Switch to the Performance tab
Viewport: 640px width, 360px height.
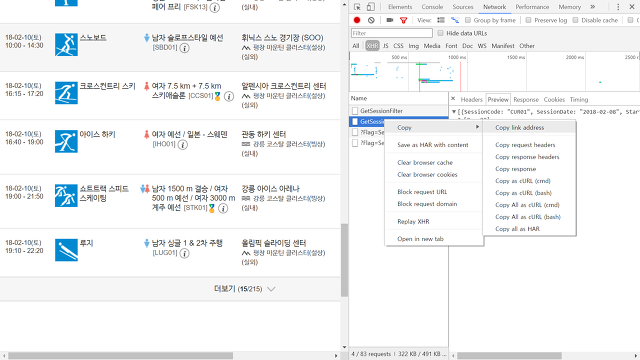[x=532, y=7]
